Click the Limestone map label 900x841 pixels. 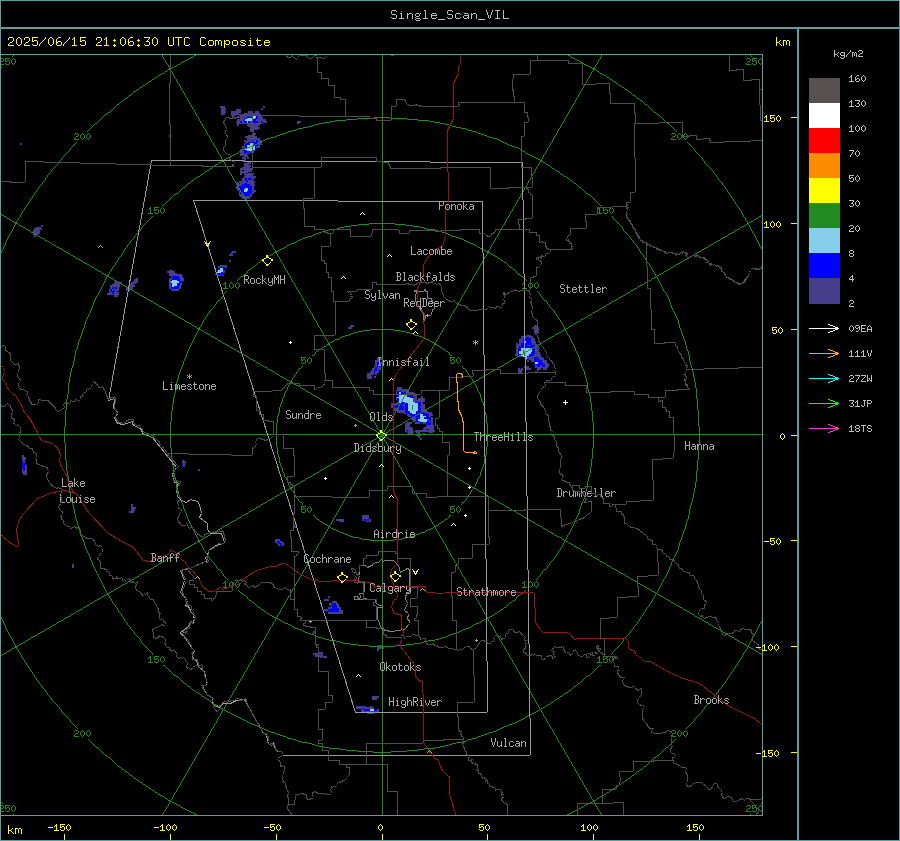[x=189, y=386]
